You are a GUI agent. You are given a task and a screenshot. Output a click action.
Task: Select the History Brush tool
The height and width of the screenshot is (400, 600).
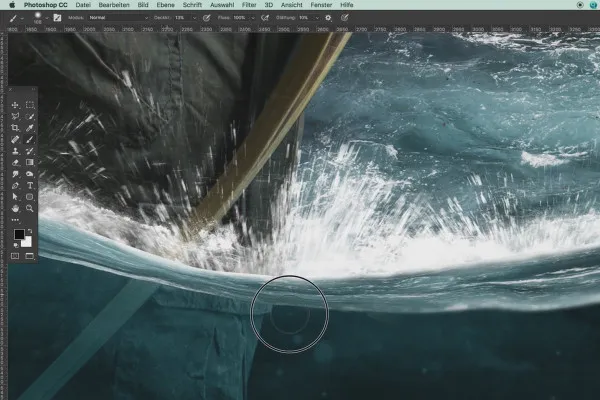click(29, 151)
